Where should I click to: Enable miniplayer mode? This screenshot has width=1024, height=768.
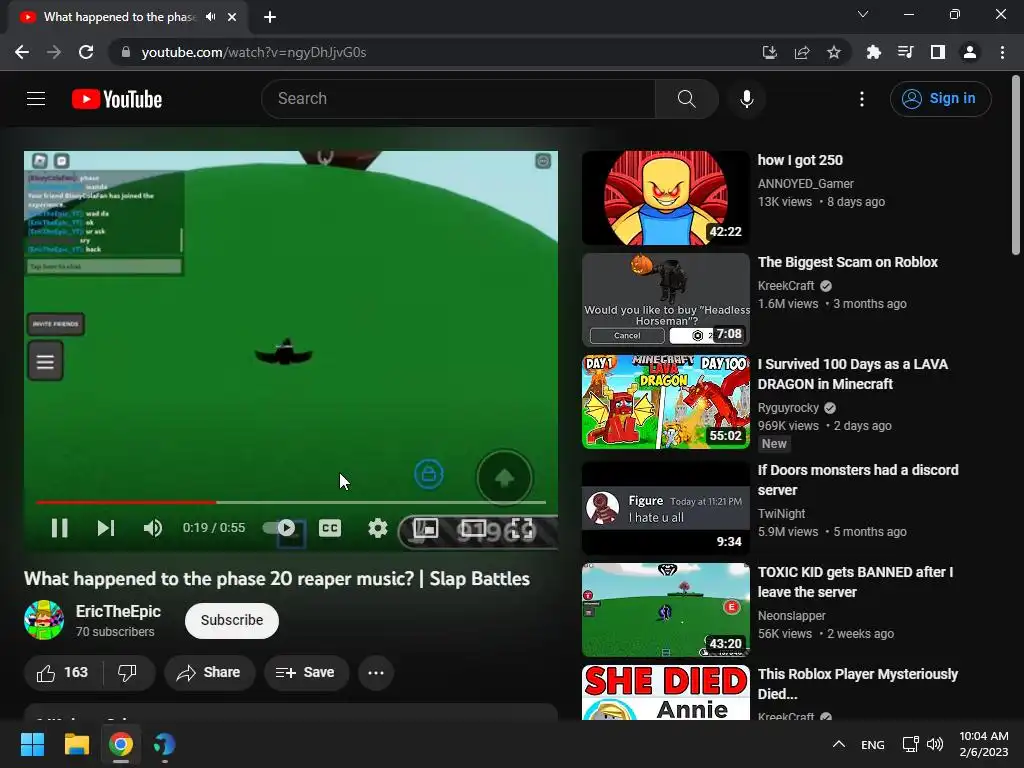(426, 528)
